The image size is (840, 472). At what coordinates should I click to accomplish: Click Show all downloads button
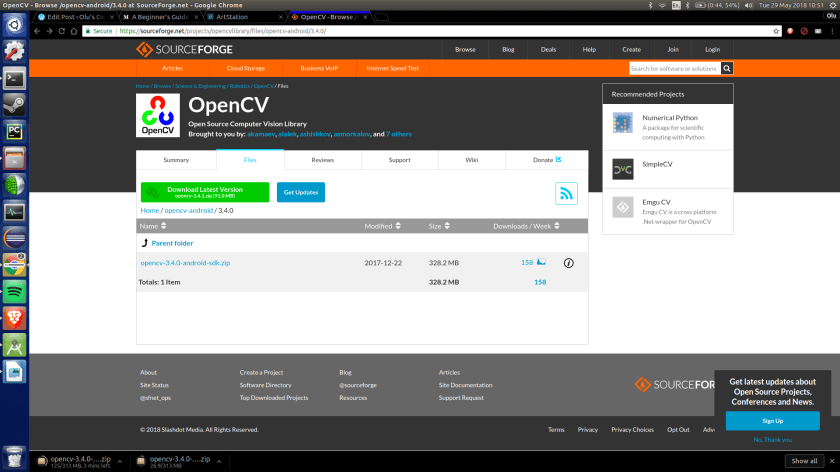pos(804,461)
